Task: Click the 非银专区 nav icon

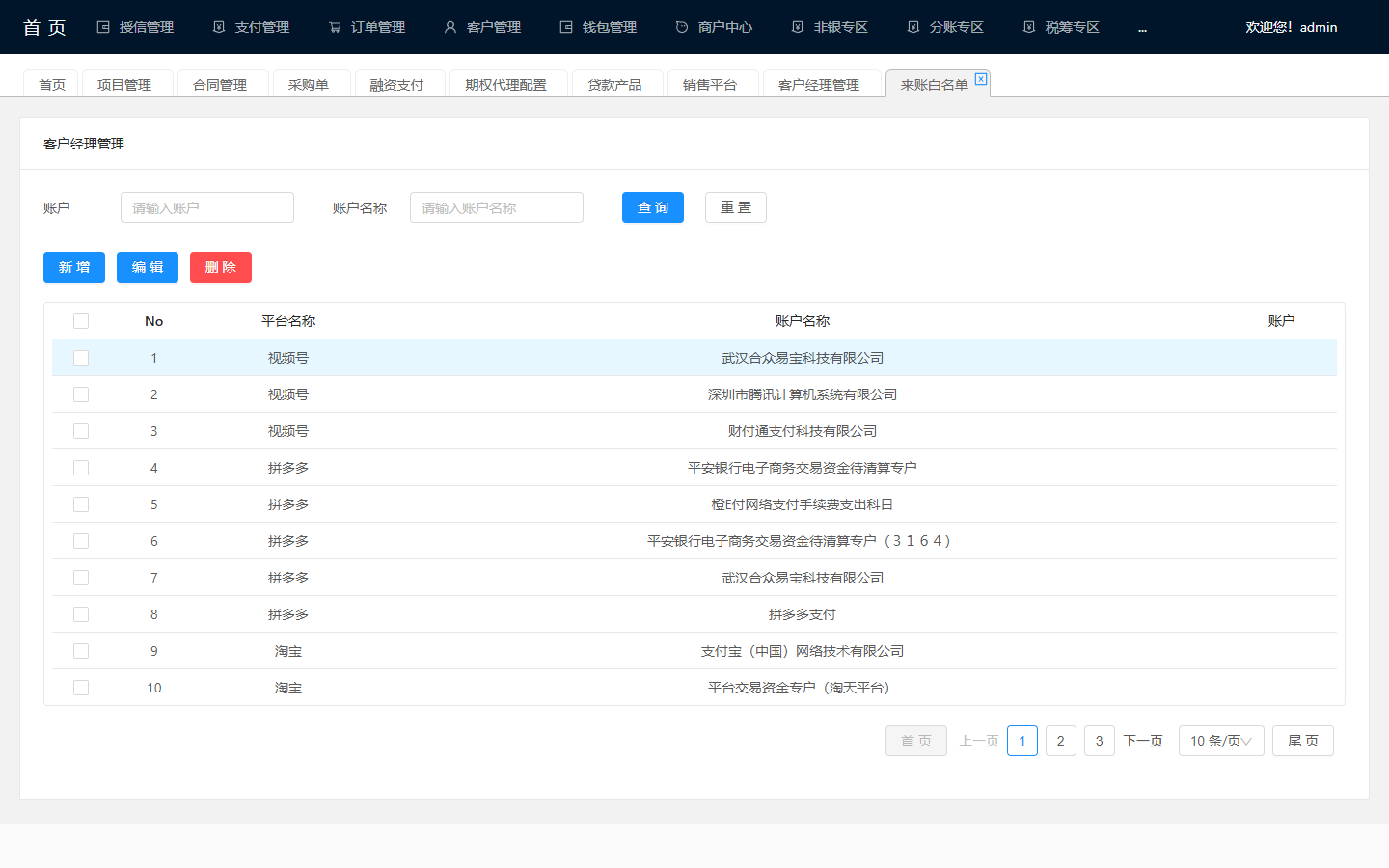Action: (798, 27)
